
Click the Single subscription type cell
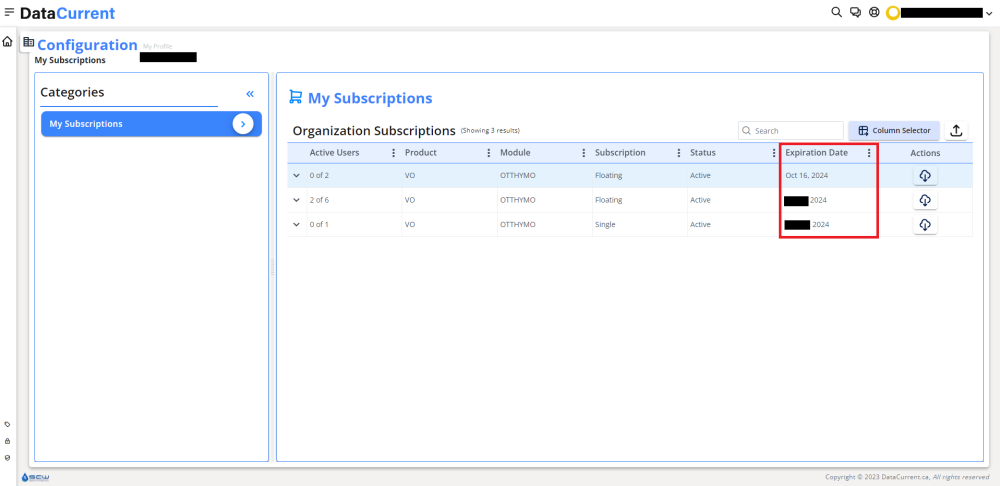(605, 225)
